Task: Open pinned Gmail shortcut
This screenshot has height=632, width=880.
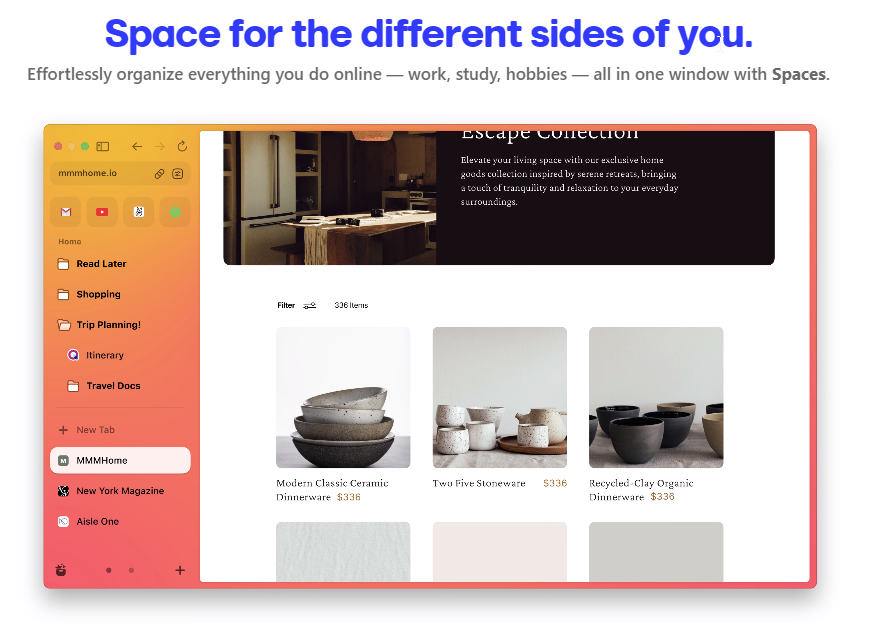Action: pos(66,212)
